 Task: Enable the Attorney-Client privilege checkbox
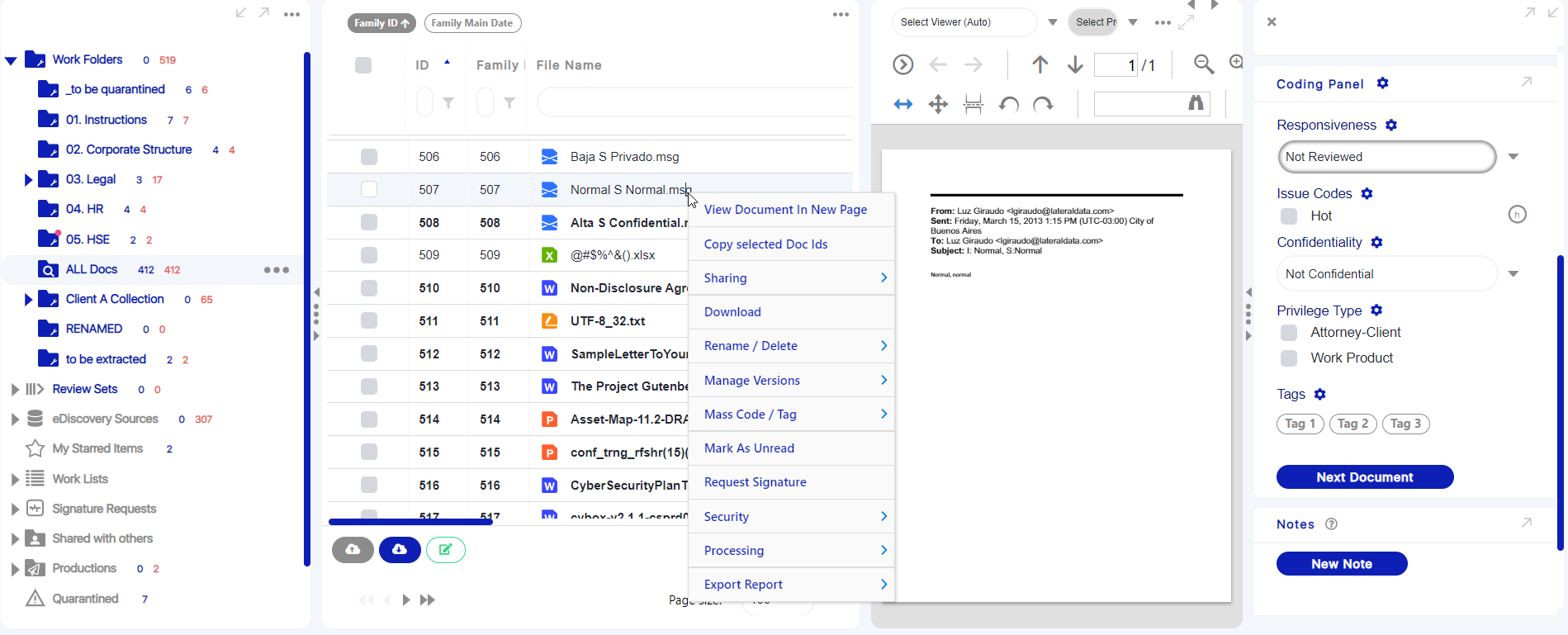tap(1288, 333)
